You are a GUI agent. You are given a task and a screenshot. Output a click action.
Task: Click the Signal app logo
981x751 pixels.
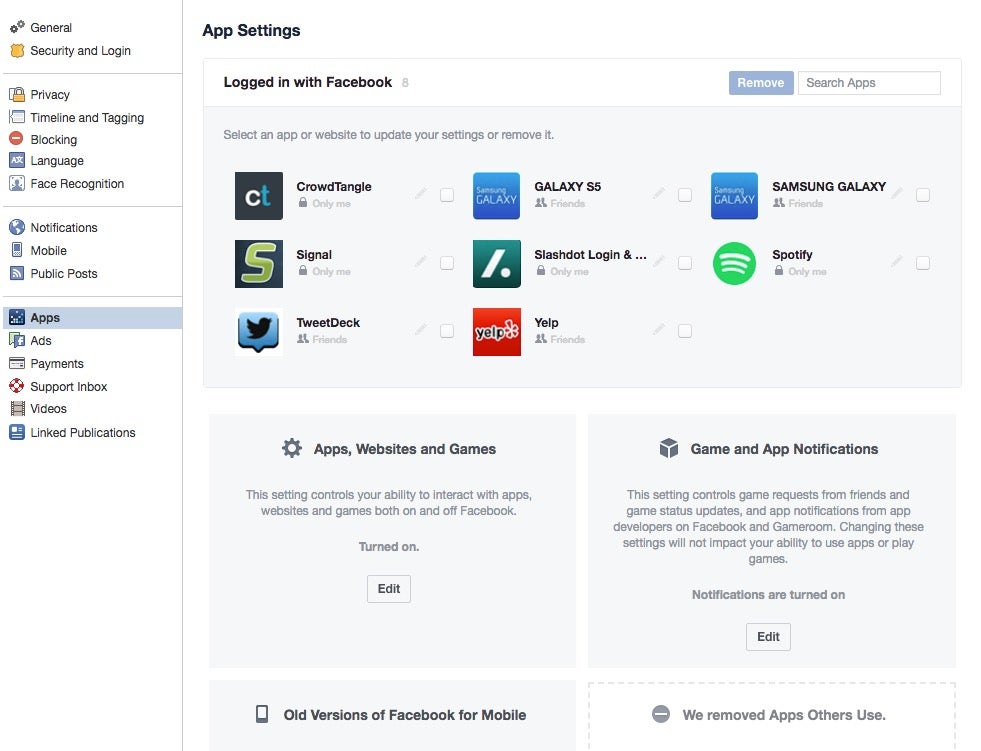(x=258, y=263)
